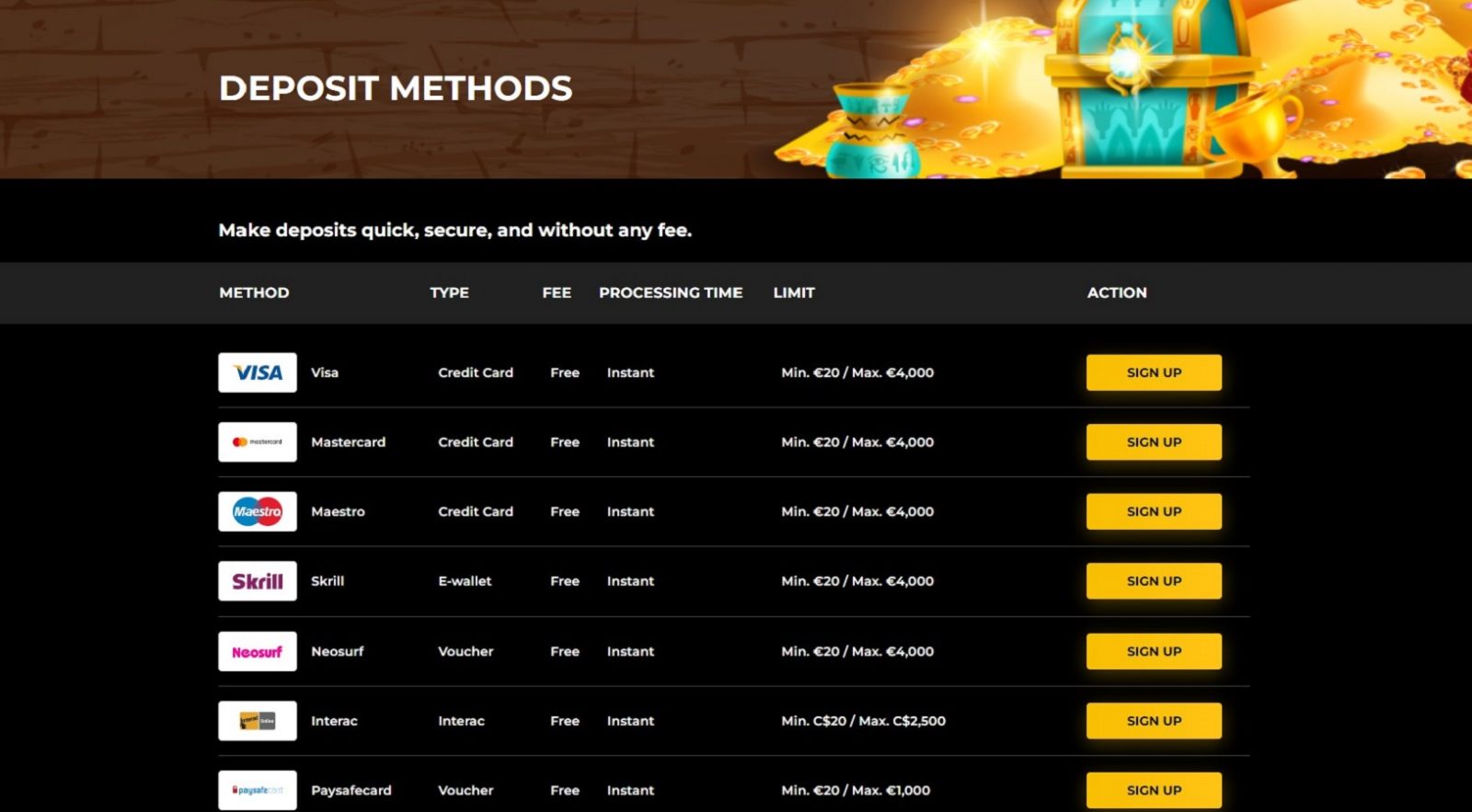Sign up using the Mastercard row button

coord(1154,442)
